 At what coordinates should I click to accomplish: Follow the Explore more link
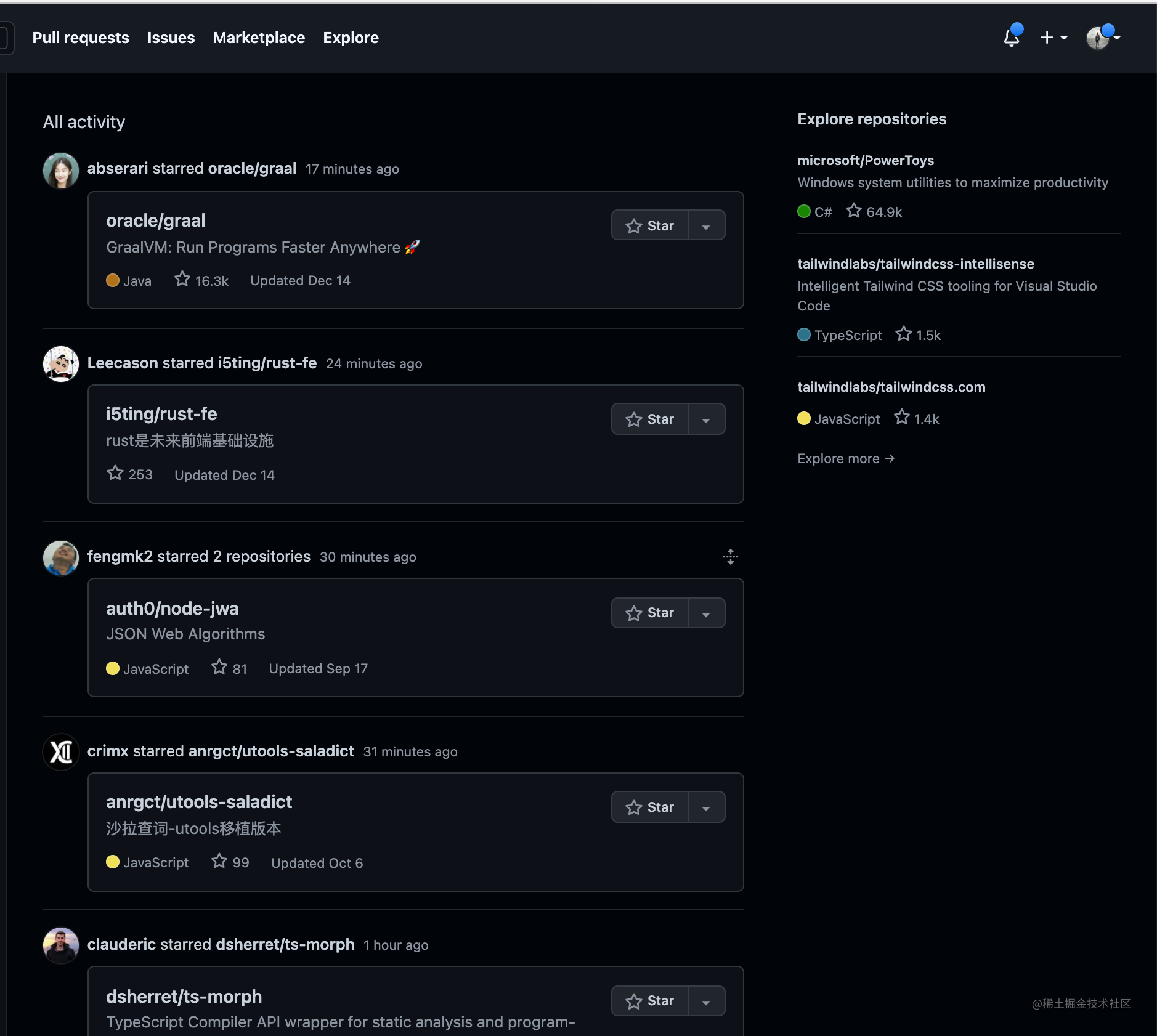[x=846, y=458]
